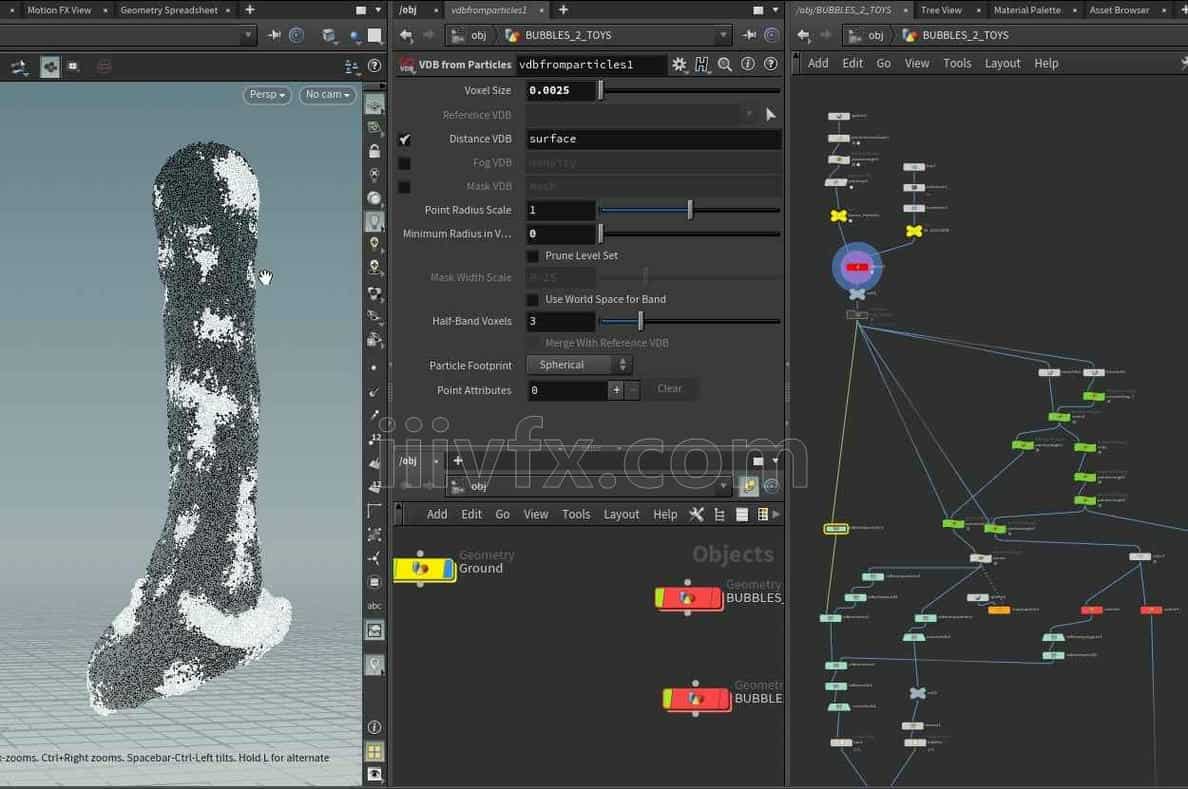The height and width of the screenshot is (789, 1188).
Task: Open the Persp view dropdown
Action: 265,95
